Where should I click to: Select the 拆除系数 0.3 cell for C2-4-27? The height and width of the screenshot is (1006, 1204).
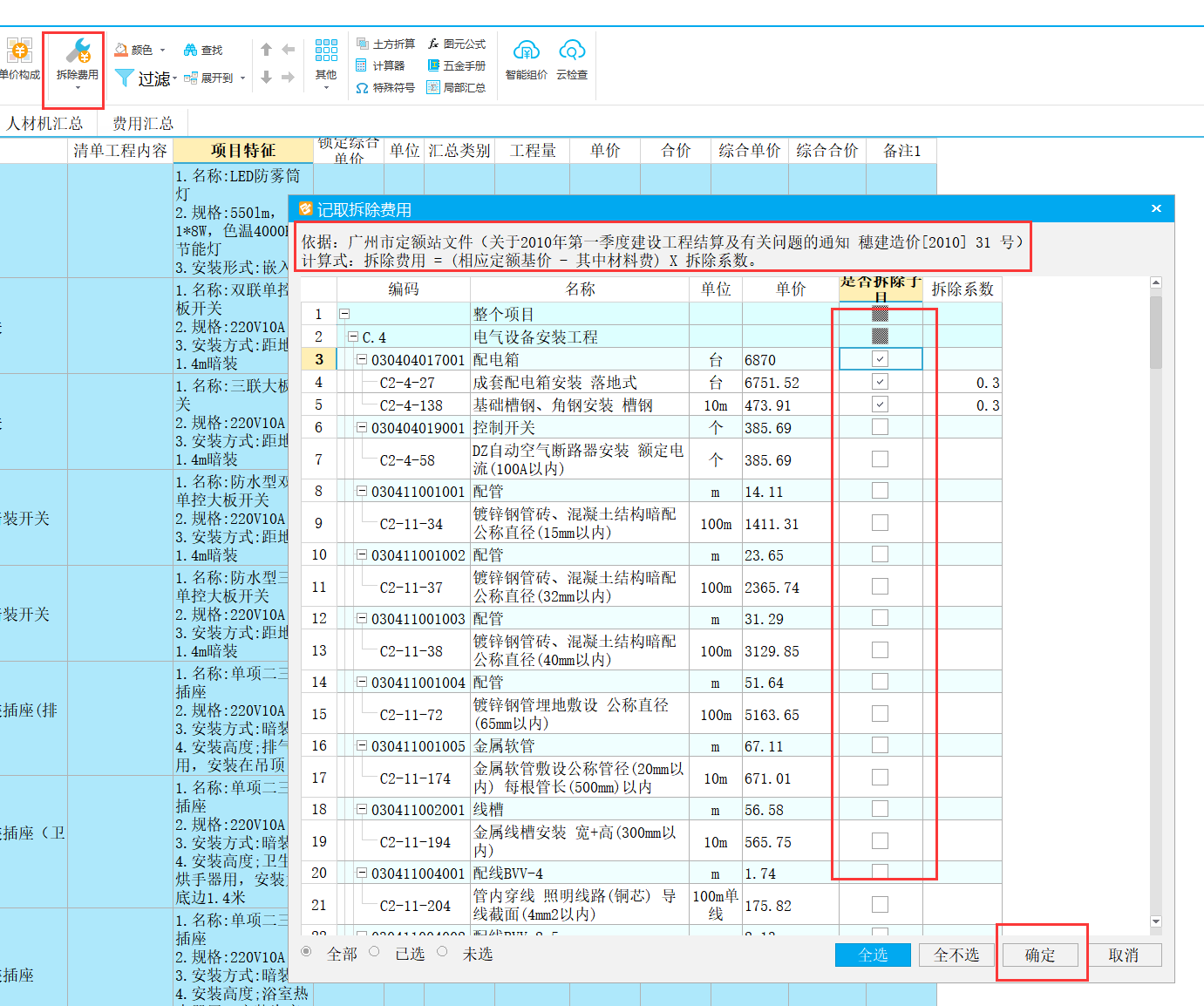(963, 382)
